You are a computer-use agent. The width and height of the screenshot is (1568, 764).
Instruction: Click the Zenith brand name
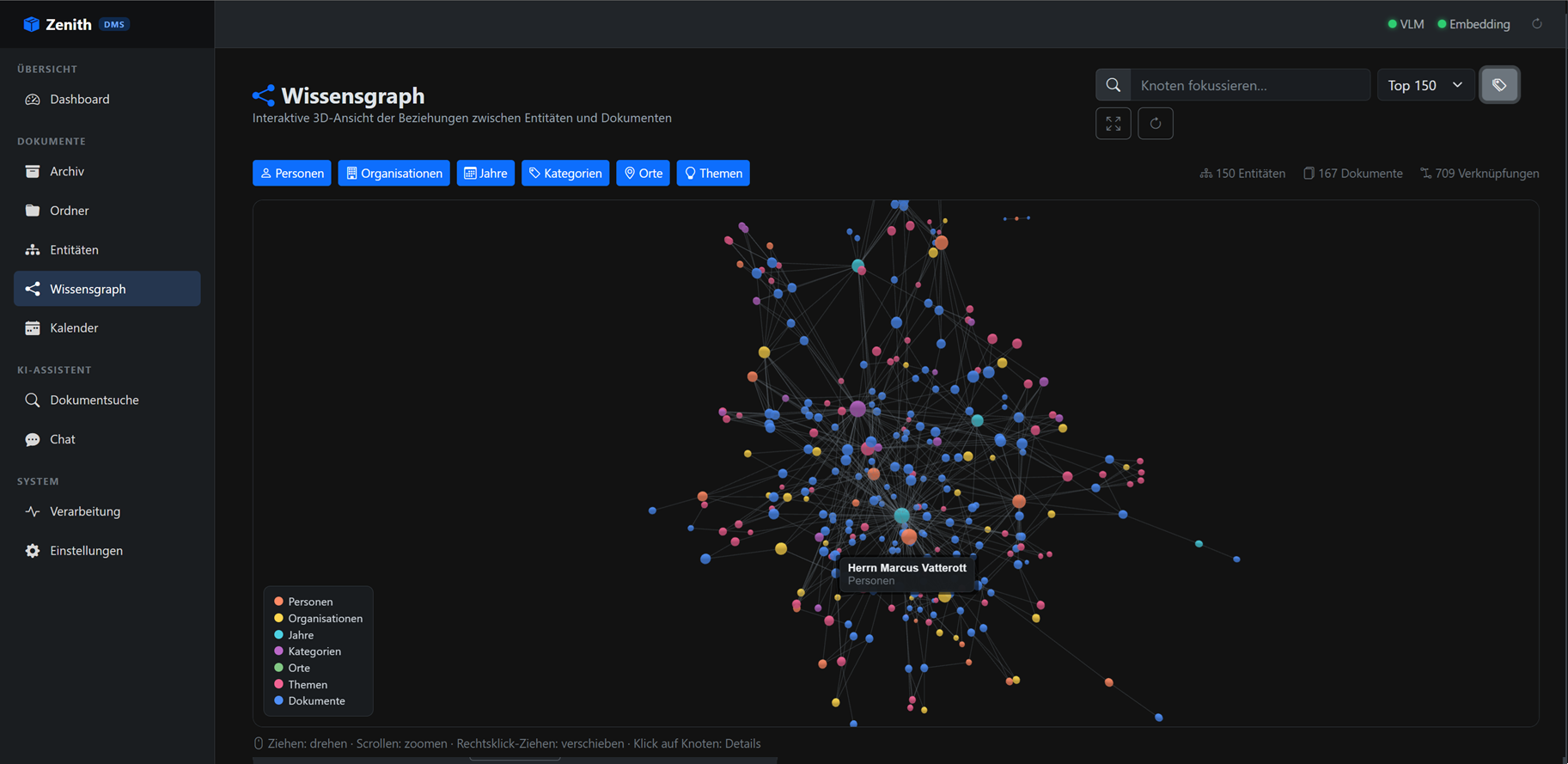69,25
